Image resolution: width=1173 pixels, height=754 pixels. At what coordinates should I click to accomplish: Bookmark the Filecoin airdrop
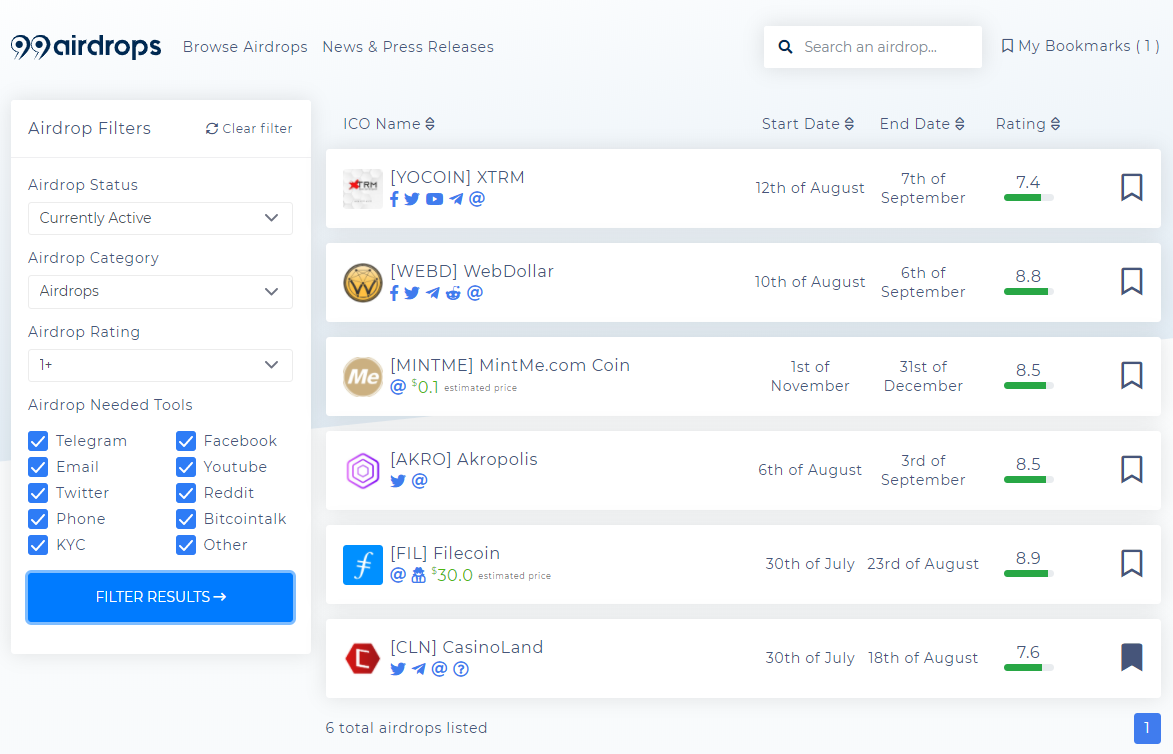click(1131, 564)
